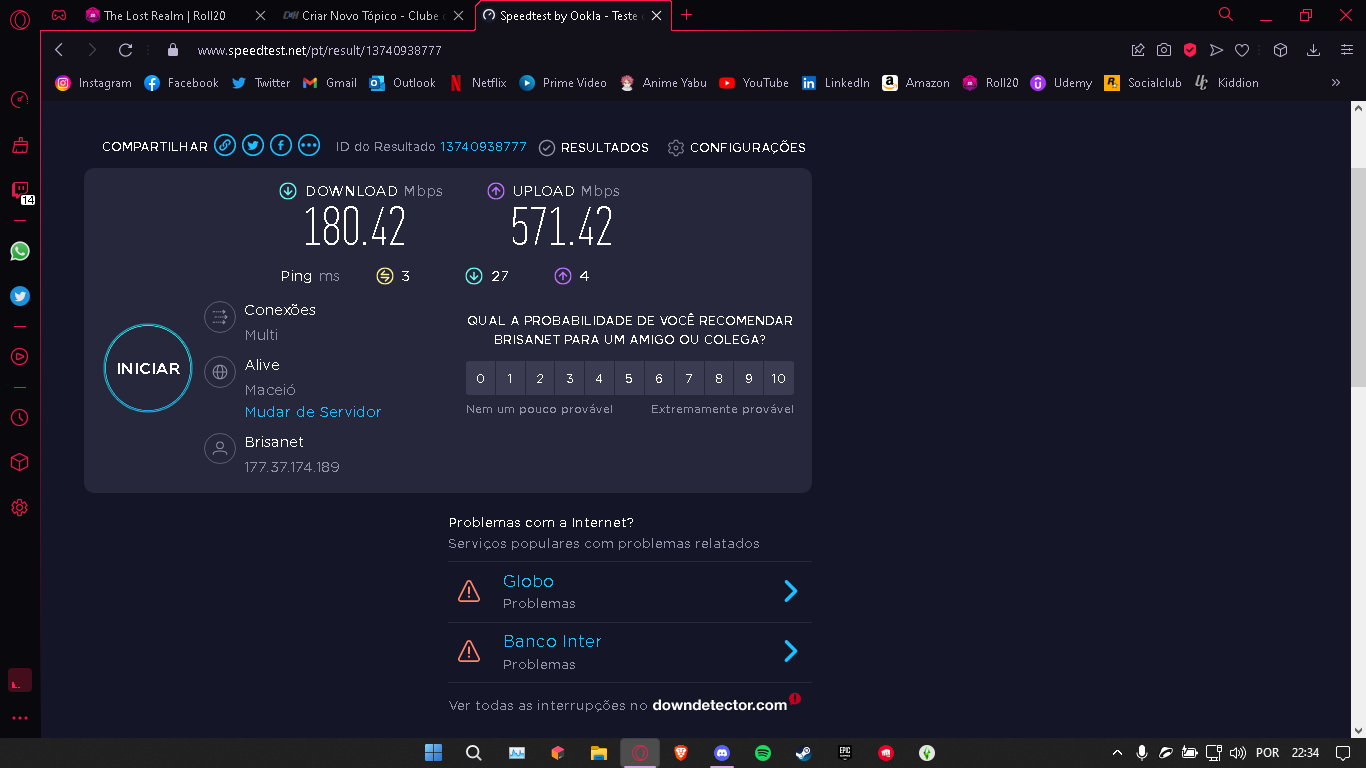The height and width of the screenshot is (768, 1366).
Task: Open a new tab with plus
Action: pyautogui.click(x=686, y=15)
